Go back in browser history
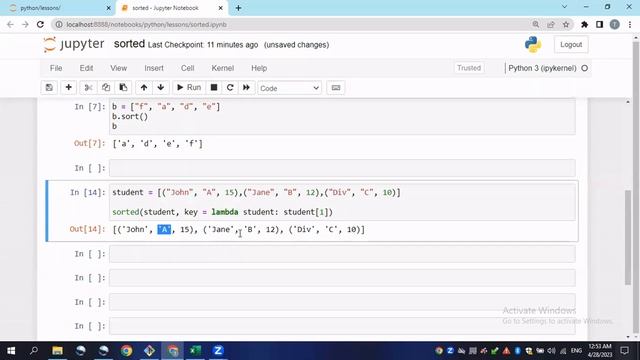 10,24
